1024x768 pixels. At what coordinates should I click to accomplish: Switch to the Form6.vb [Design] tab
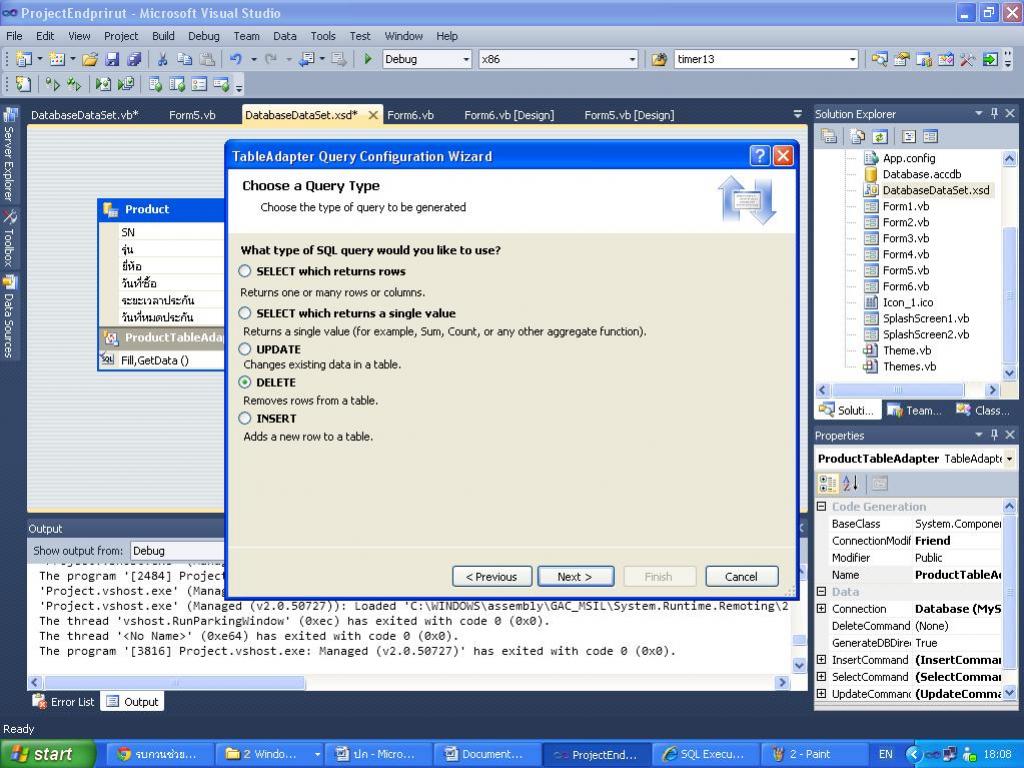[508, 115]
